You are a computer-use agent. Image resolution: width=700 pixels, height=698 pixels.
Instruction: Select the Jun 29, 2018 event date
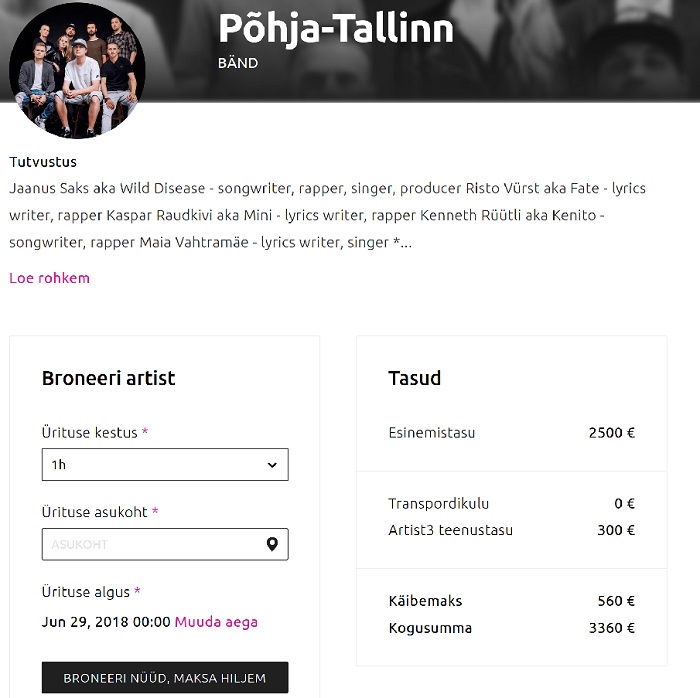click(106, 622)
